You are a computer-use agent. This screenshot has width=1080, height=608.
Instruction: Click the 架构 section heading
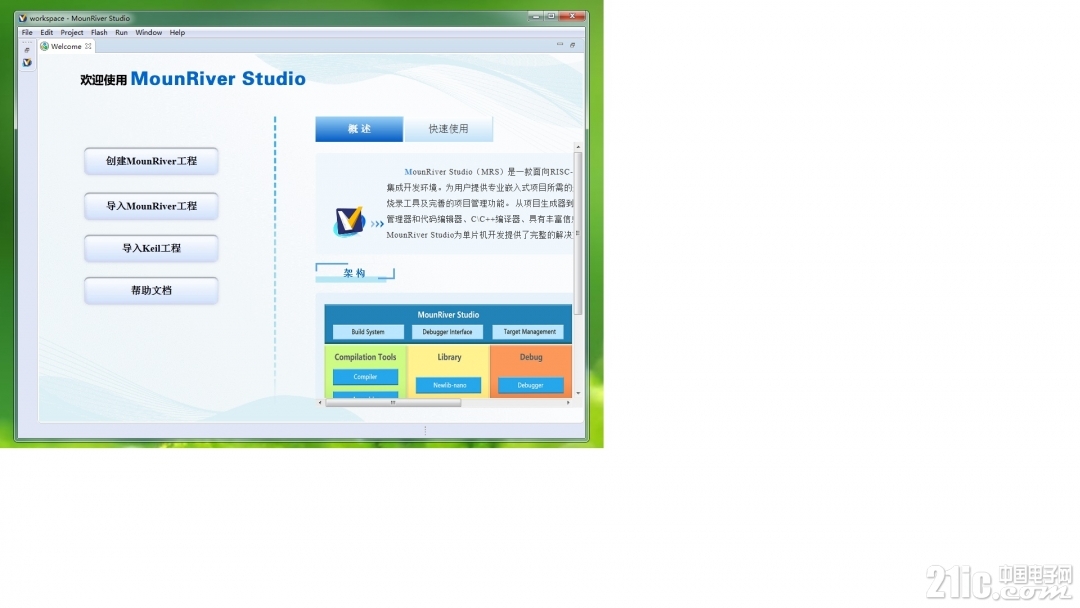[355, 273]
